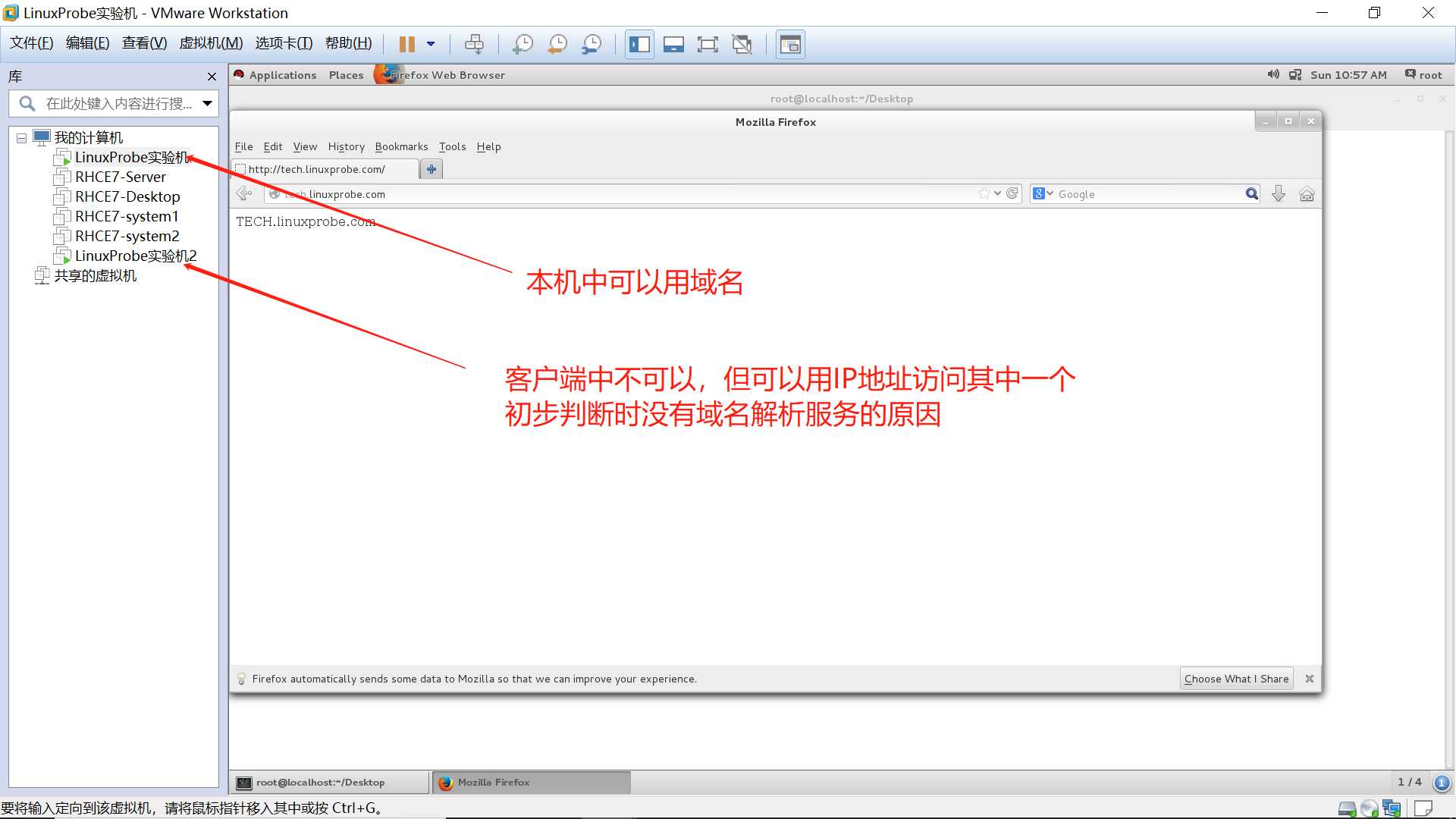Go to Firefox home page
1456x819 pixels.
pyautogui.click(x=1307, y=194)
